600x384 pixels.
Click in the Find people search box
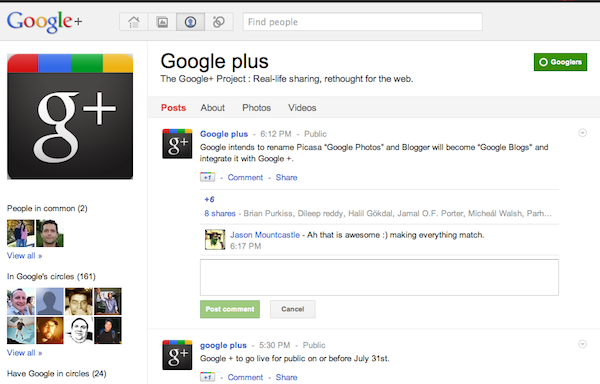coord(362,22)
